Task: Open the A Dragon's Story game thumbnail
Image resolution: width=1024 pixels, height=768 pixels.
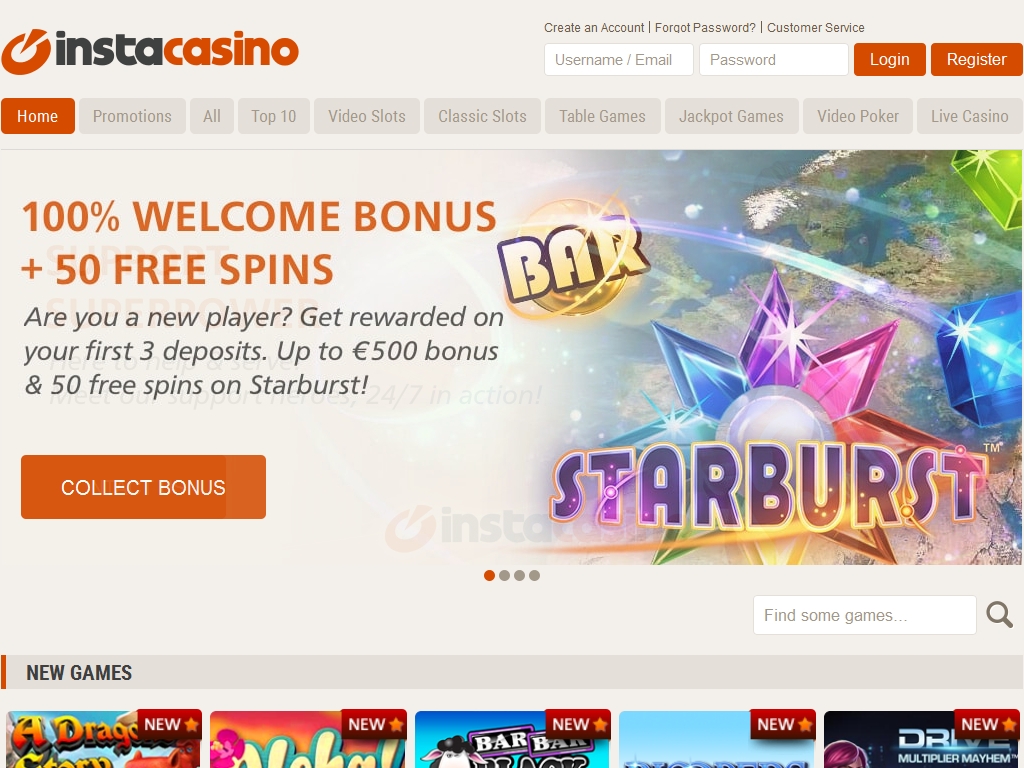Action: [x=104, y=739]
